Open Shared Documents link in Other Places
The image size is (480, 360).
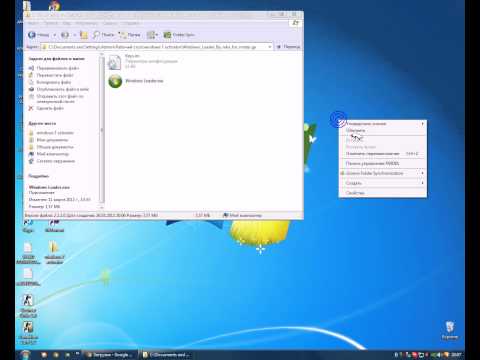[x=55, y=147]
